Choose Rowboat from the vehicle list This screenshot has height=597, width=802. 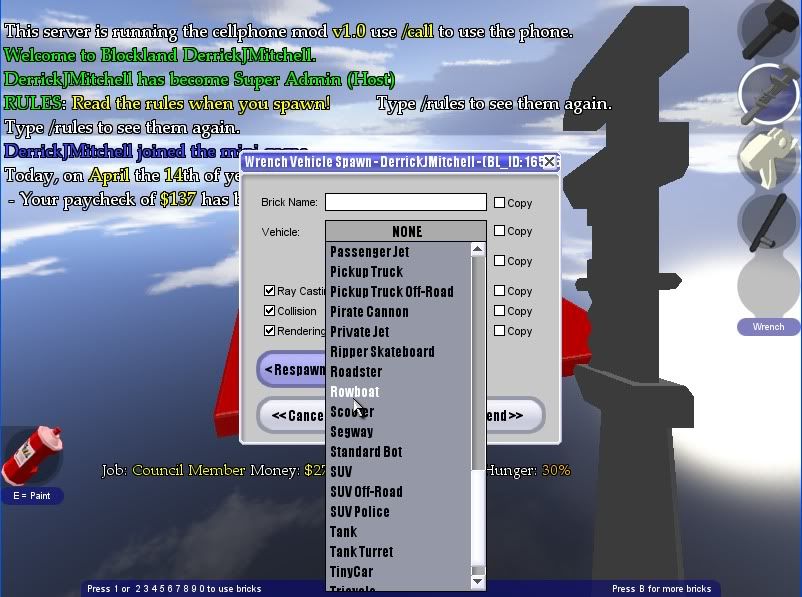click(355, 392)
